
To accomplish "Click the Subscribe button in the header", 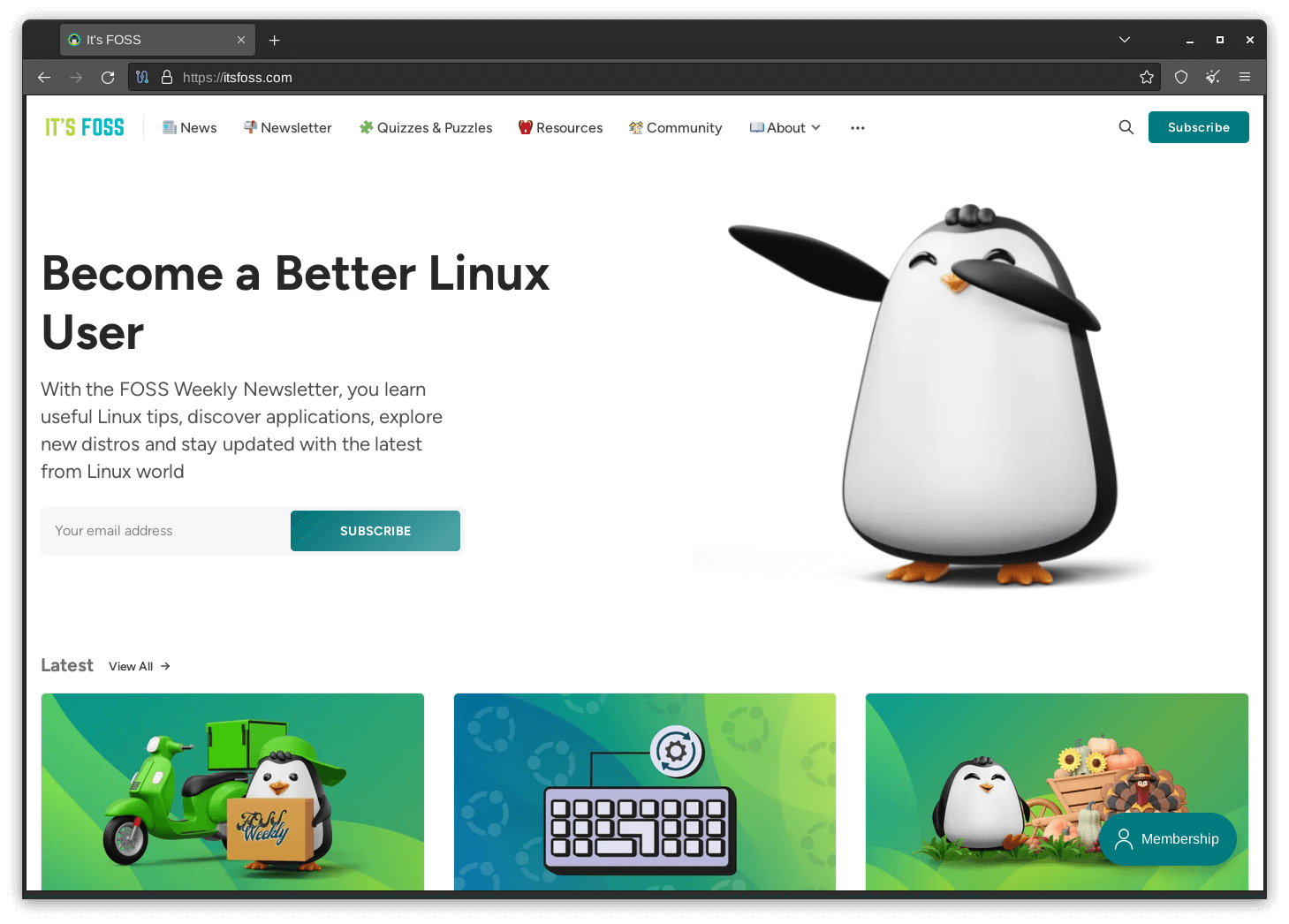I will [1198, 127].
